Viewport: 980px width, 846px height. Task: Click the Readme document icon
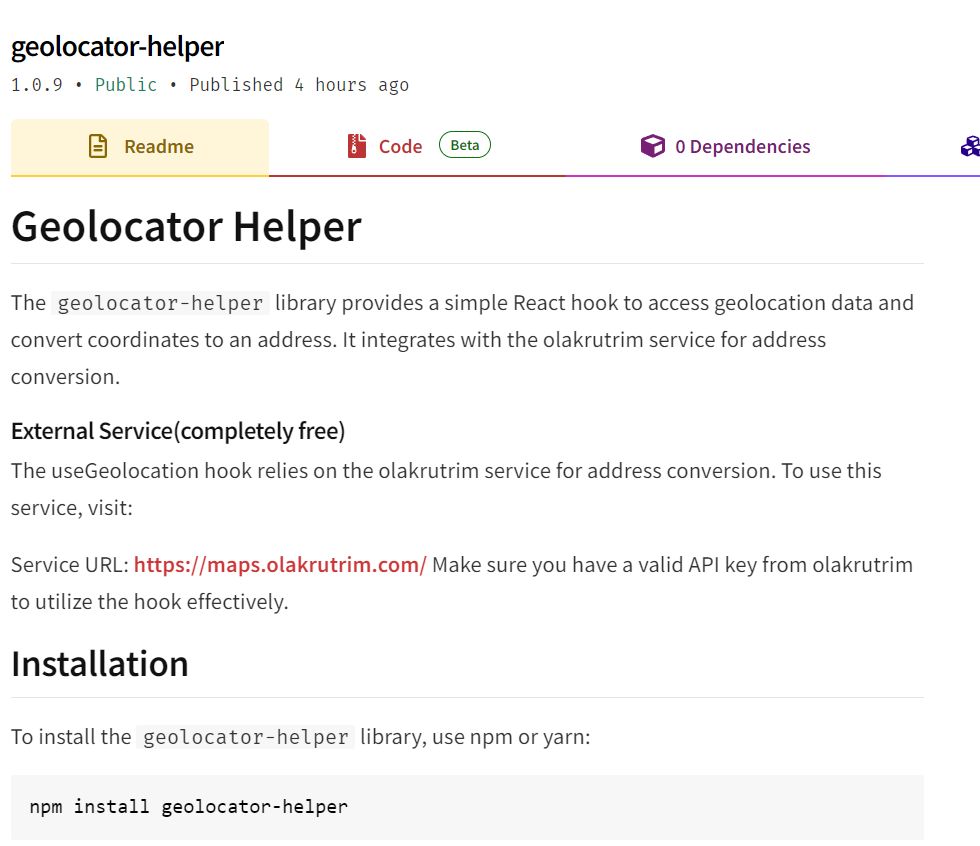click(98, 146)
